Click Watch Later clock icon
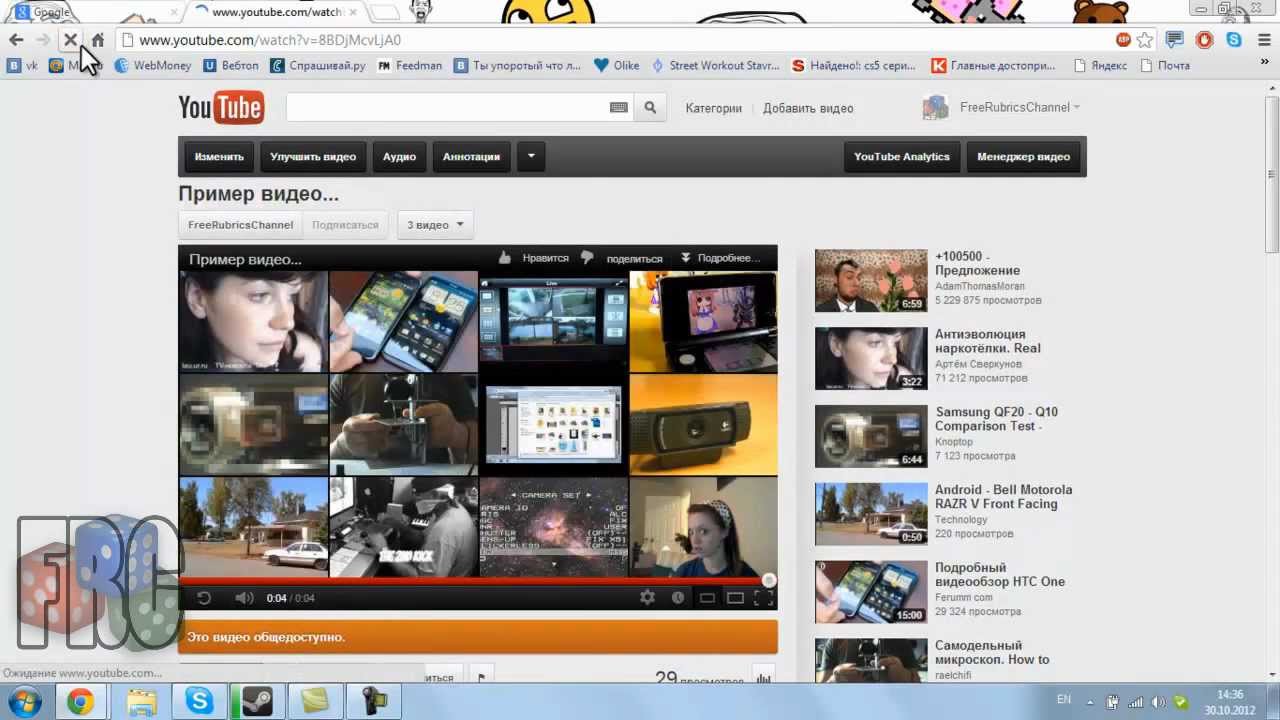The height and width of the screenshot is (720, 1280). pos(678,598)
